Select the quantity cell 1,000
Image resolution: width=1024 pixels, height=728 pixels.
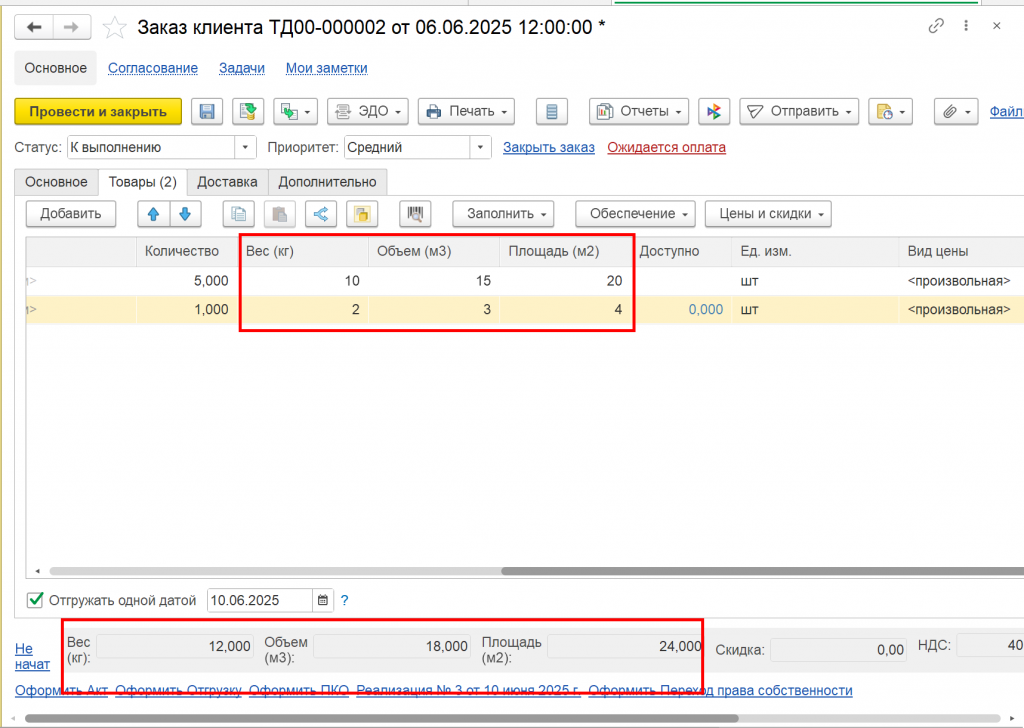(187, 309)
